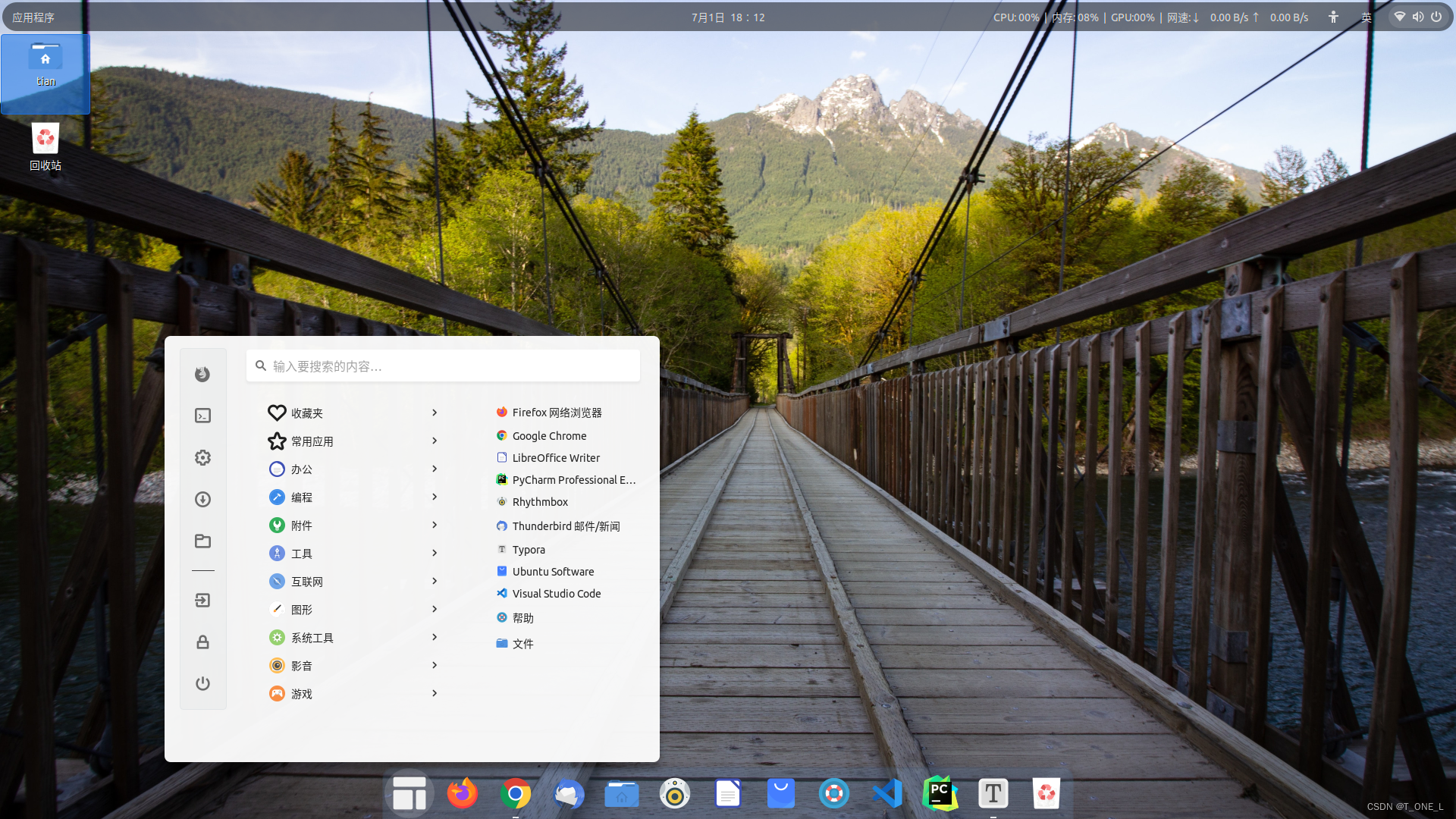The image size is (1456, 819).
Task: Open LibreOffice Writer dock icon
Action: (x=728, y=794)
